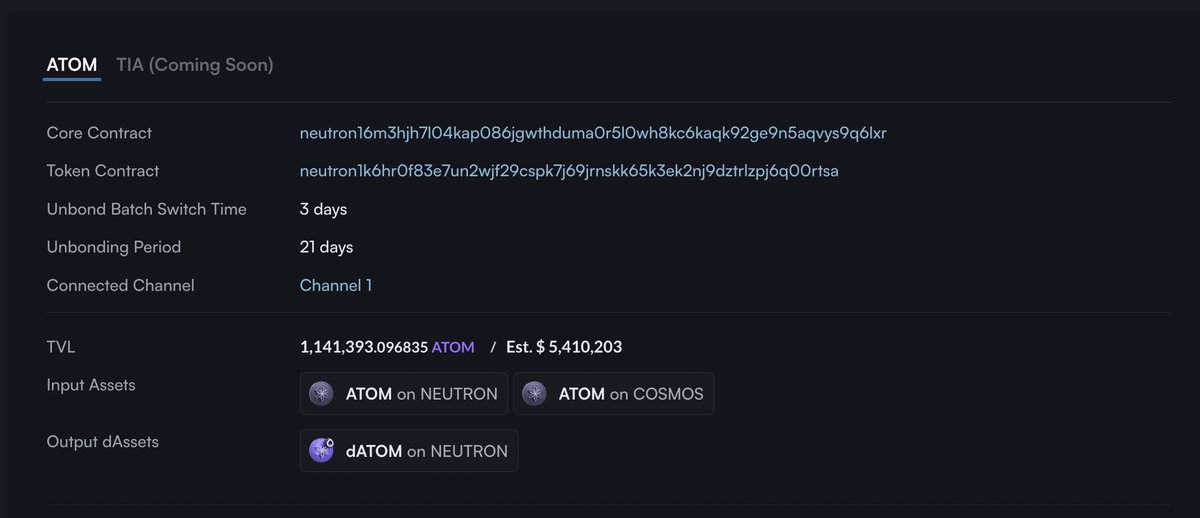
Task: Open the TIA (Coming Soon) tab
Action: [195, 65]
